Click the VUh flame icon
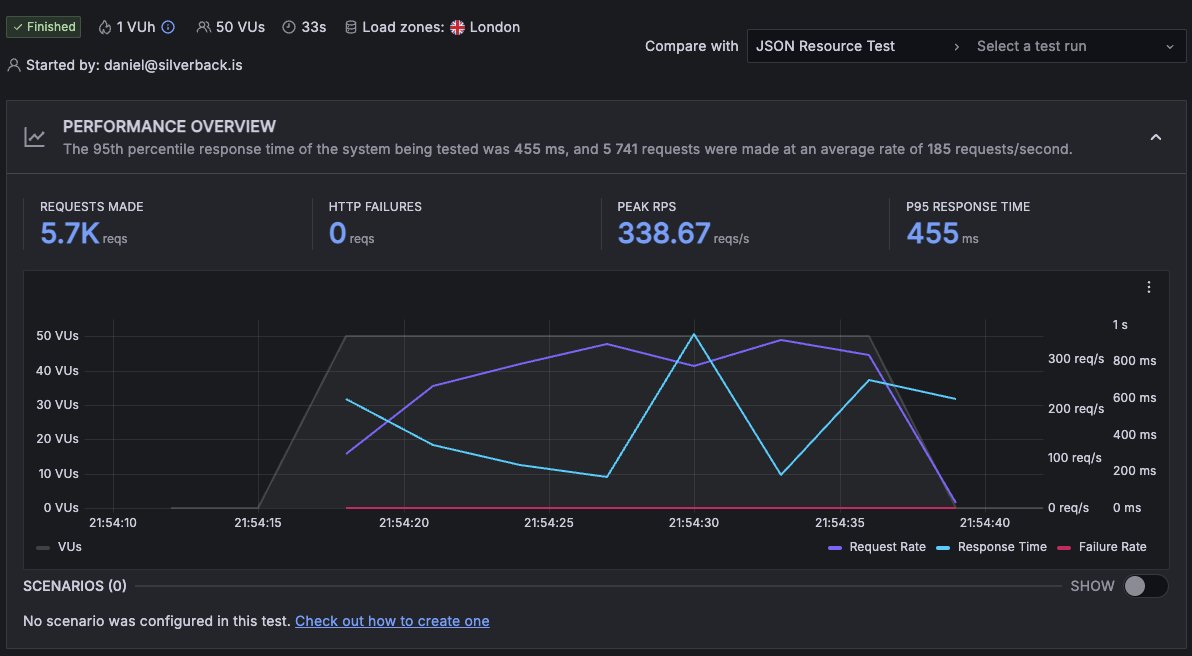 pyautogui.click(x=105, y=27)
